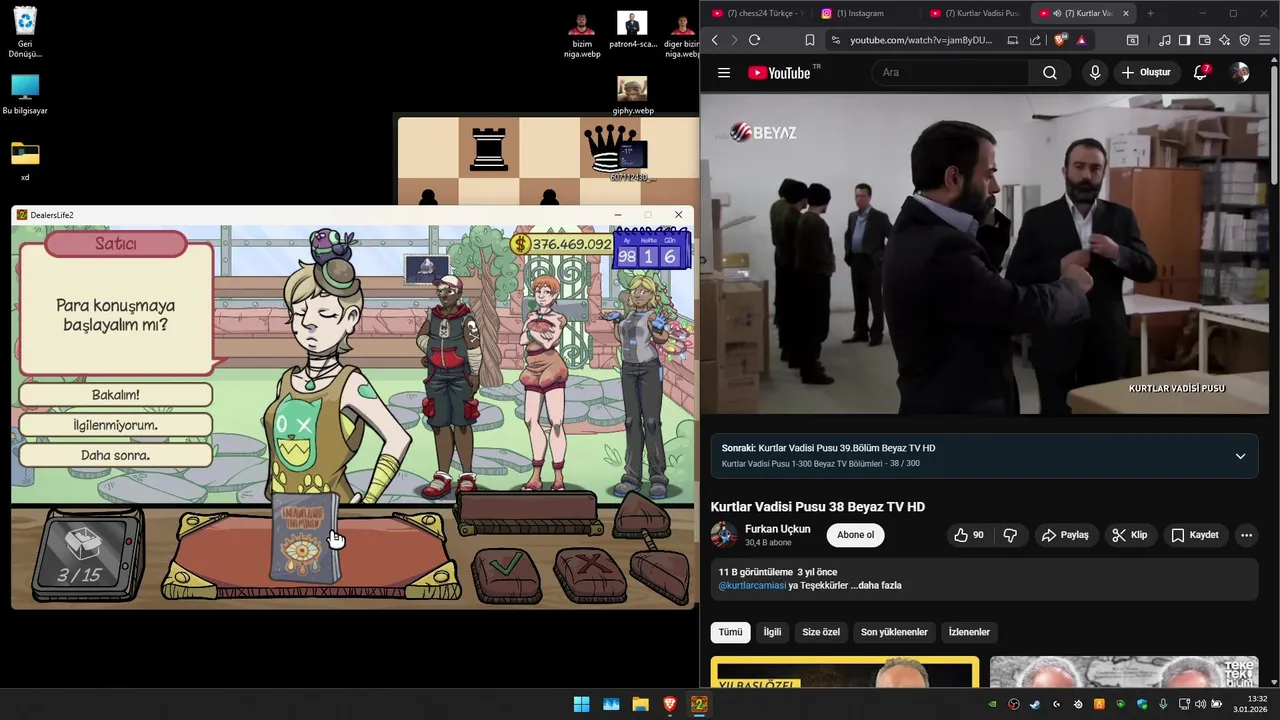Image resolution: width=1280 pixels, height=720 pixels.
Task: Open YouTube hamburger guide menu
Action: 724,72
